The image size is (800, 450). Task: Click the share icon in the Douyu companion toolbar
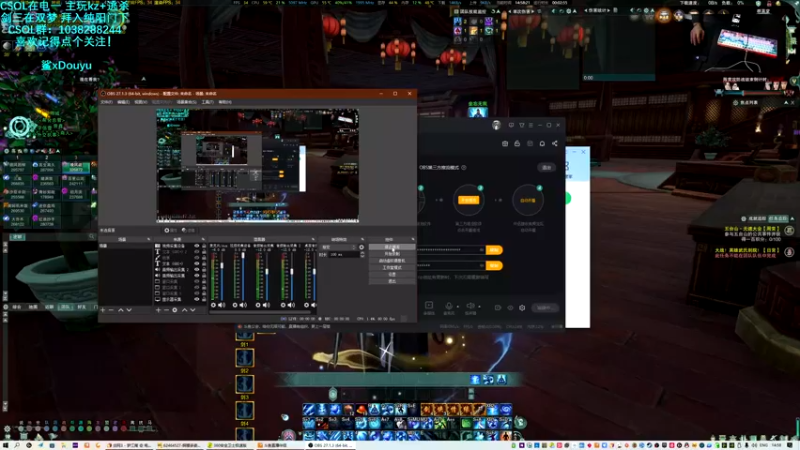point(555,143)
